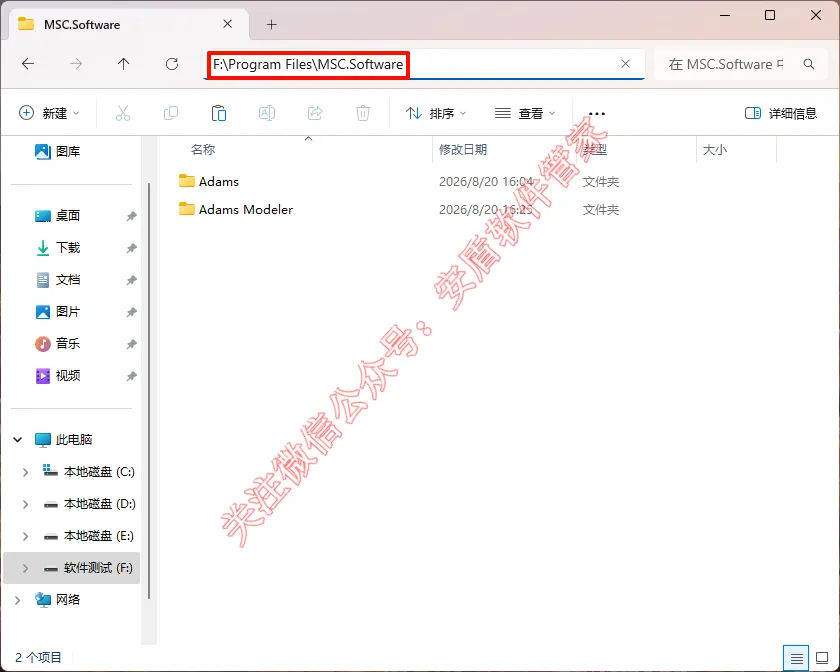The width and height of the screenshot is (840, 672).
Task: Open 图库 in the sidebar
Action: tap(58, 152)
